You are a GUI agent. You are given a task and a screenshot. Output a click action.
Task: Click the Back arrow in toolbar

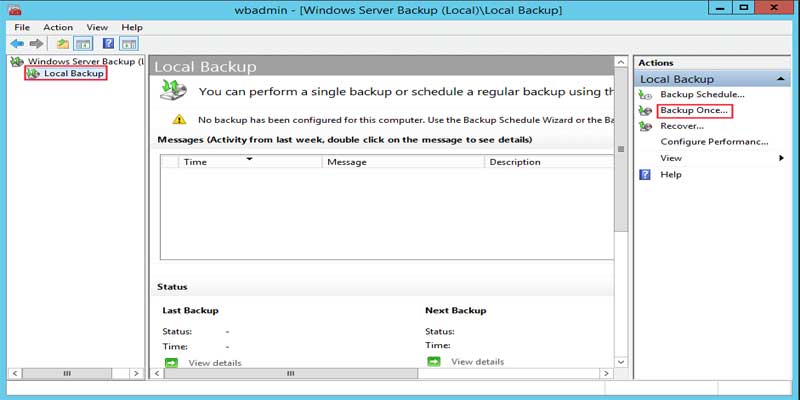pyautogui.click(x=17, y=44)
